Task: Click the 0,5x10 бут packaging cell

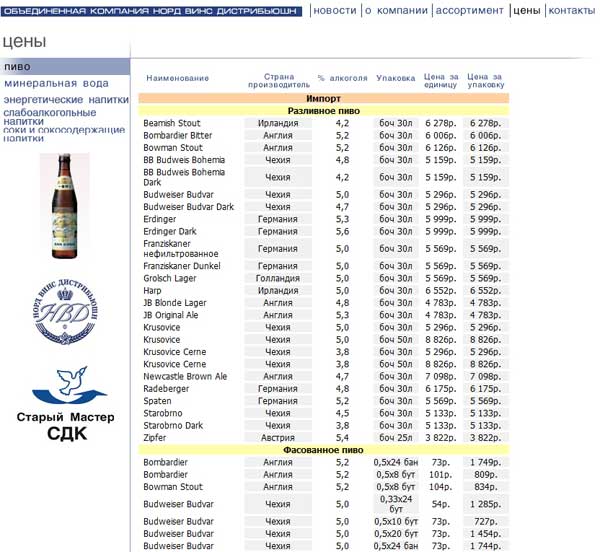Action: (x=396, y=521)
